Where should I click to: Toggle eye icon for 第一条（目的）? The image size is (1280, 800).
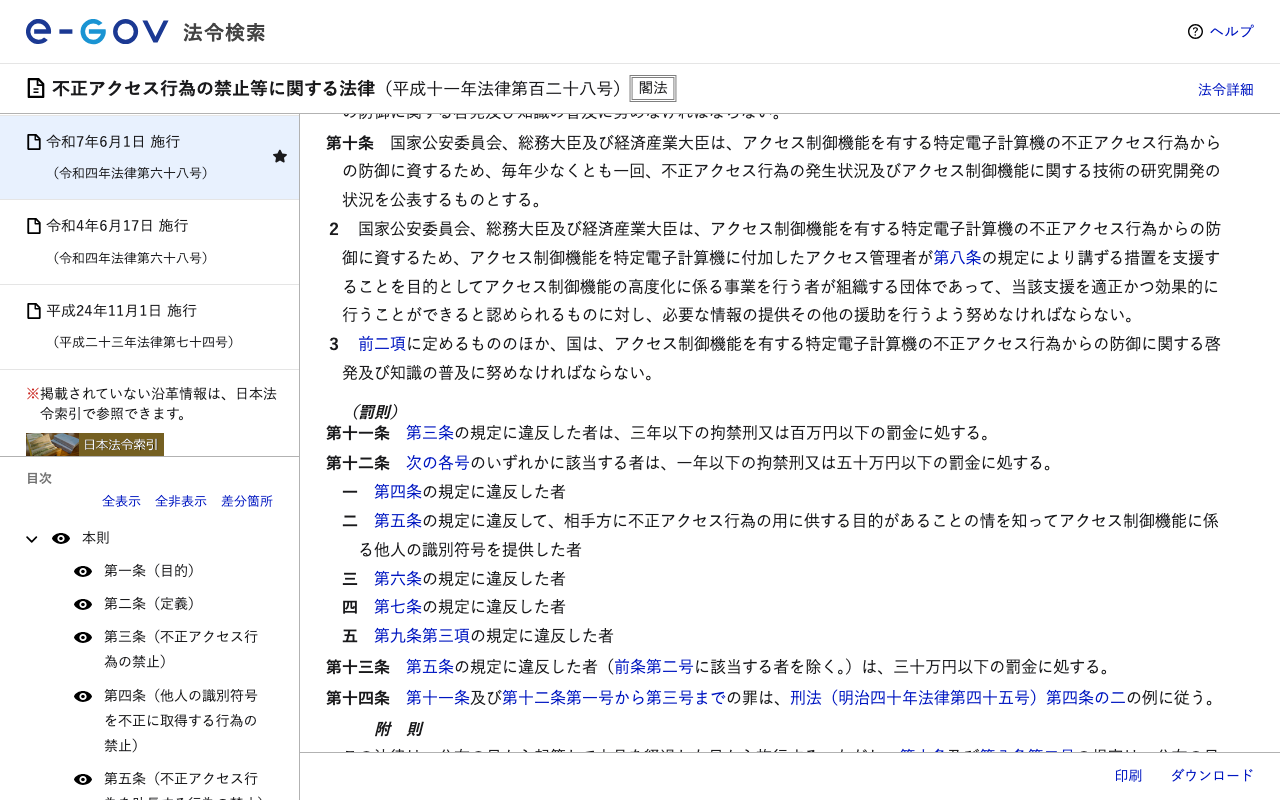click(x=83, y=571)
